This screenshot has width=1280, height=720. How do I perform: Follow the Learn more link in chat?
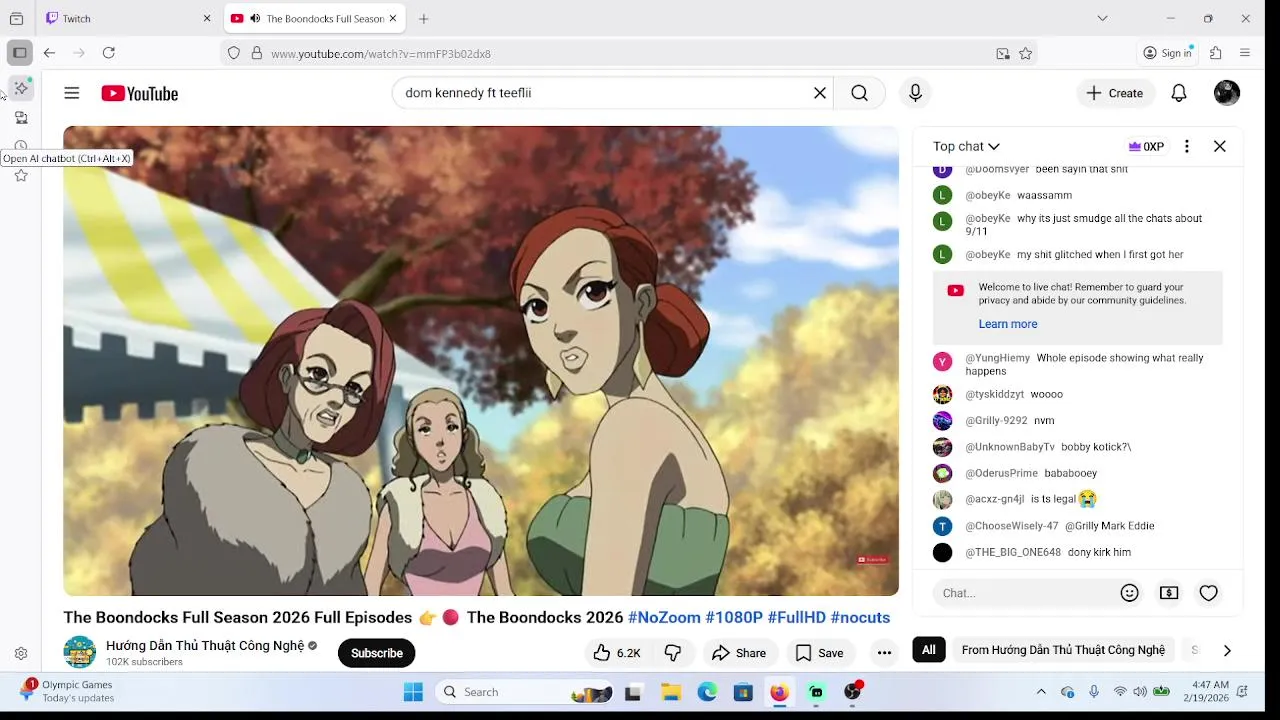pos(1007,324)
